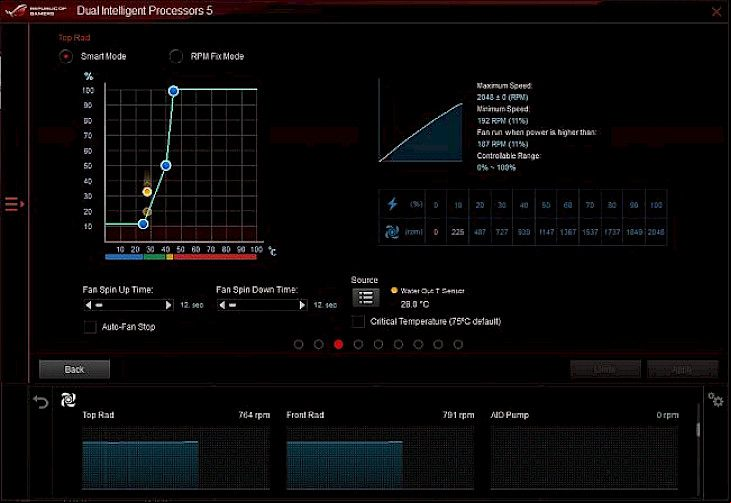Select the lowest curve point on fan graph
This screenshot has height=503, width=731.
point(144,224)
